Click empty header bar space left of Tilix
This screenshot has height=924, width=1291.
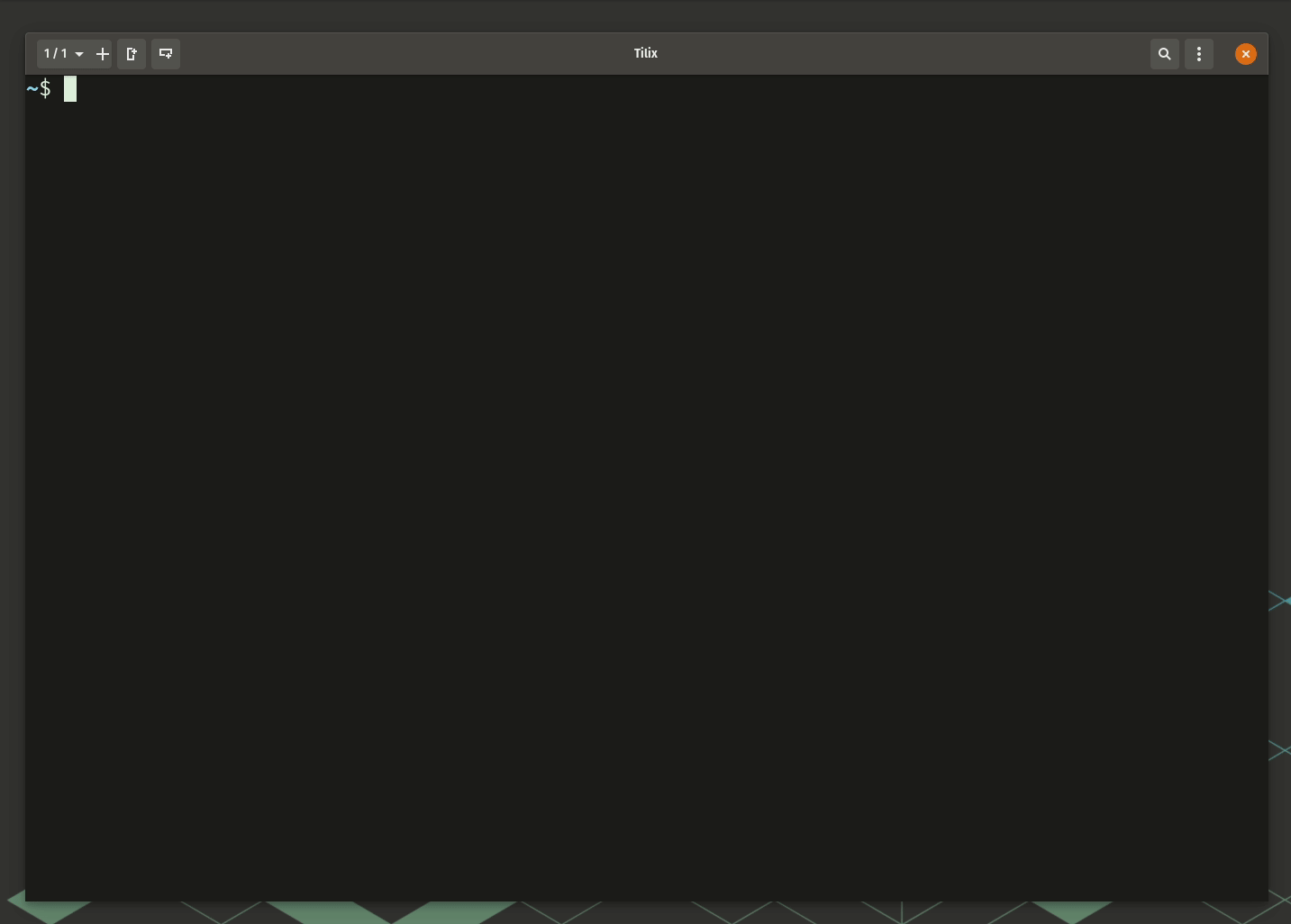[405, 54]
